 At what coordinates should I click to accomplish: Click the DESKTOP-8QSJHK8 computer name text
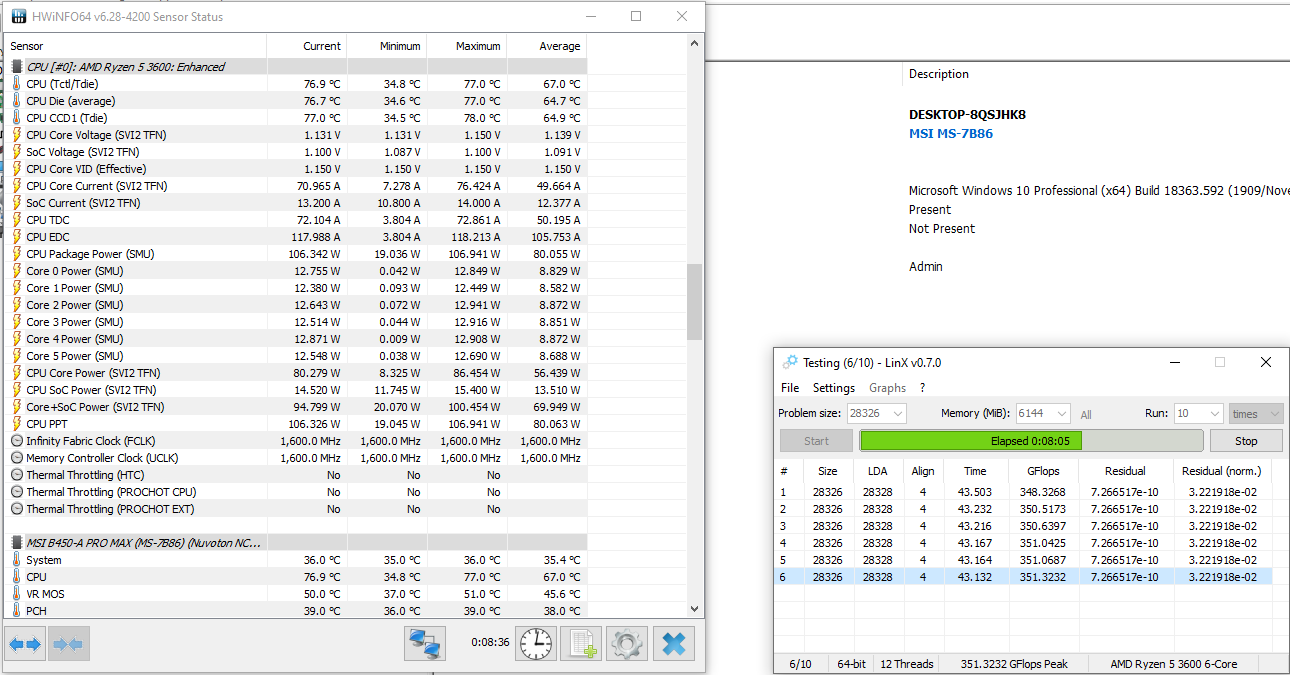pyautogui.click(x=967, y=114)
